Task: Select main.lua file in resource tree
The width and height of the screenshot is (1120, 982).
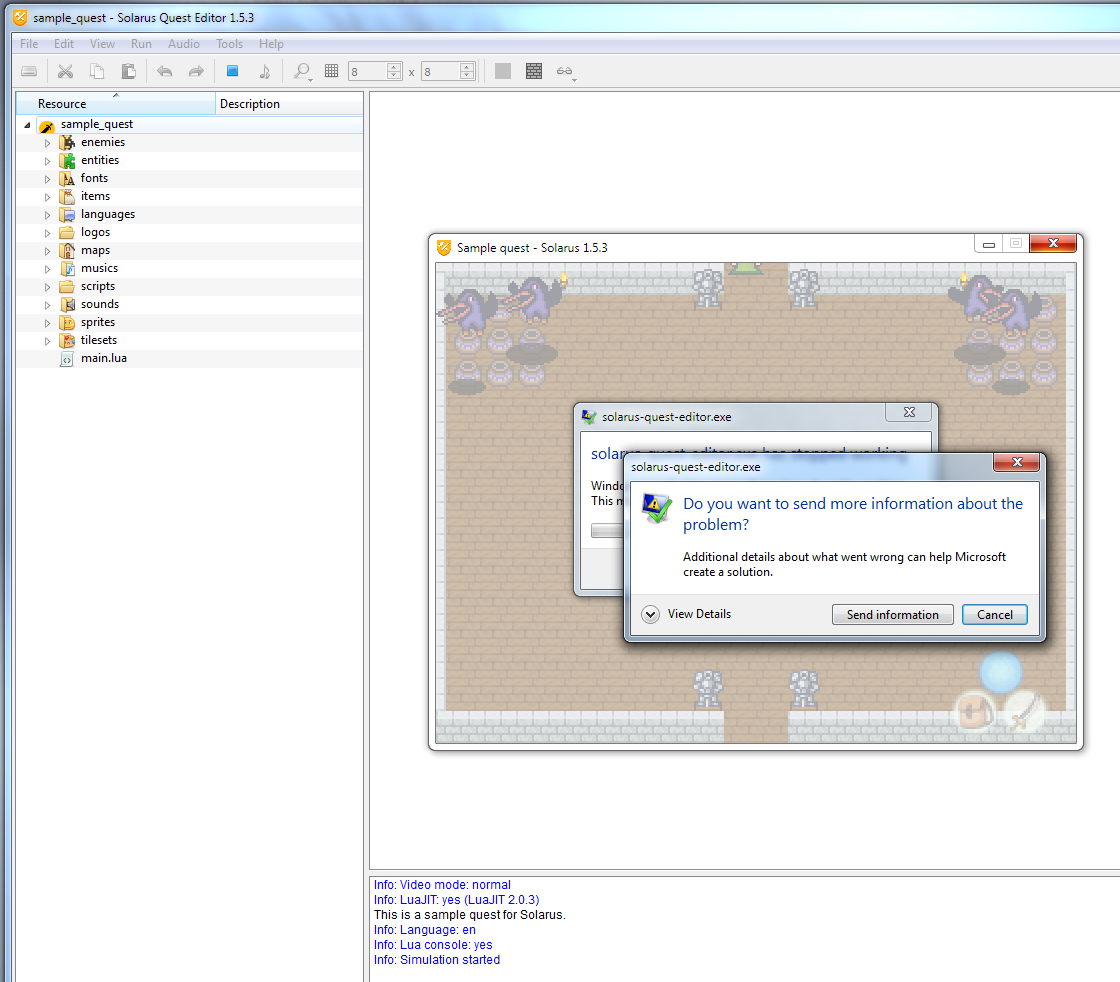Action: tap(103, 358)
